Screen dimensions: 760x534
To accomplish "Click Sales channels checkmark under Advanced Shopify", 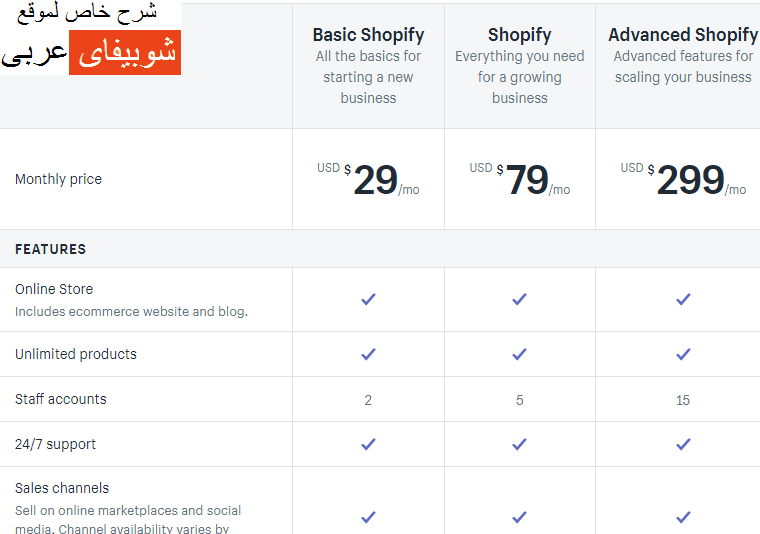I will [683, 517].
